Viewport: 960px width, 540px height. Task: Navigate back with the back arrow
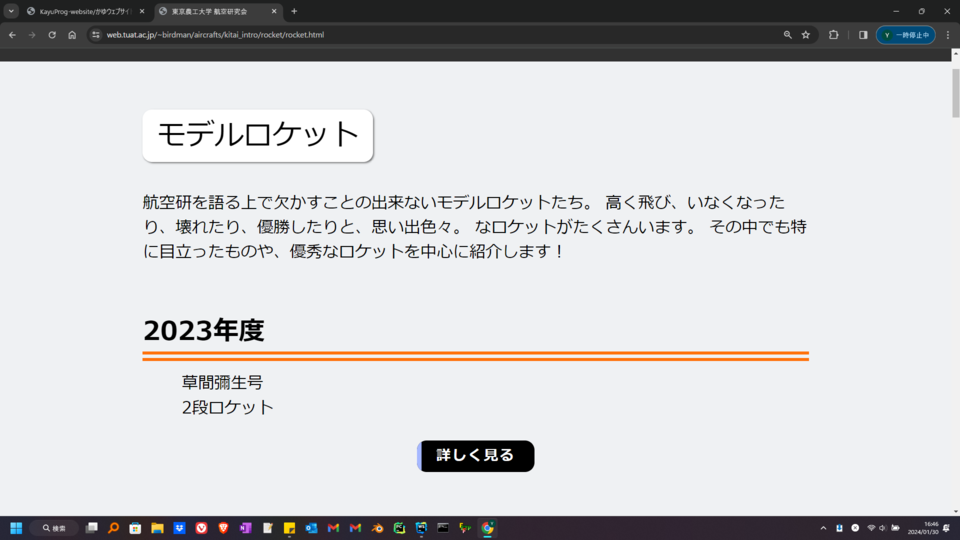pos(12,35)
